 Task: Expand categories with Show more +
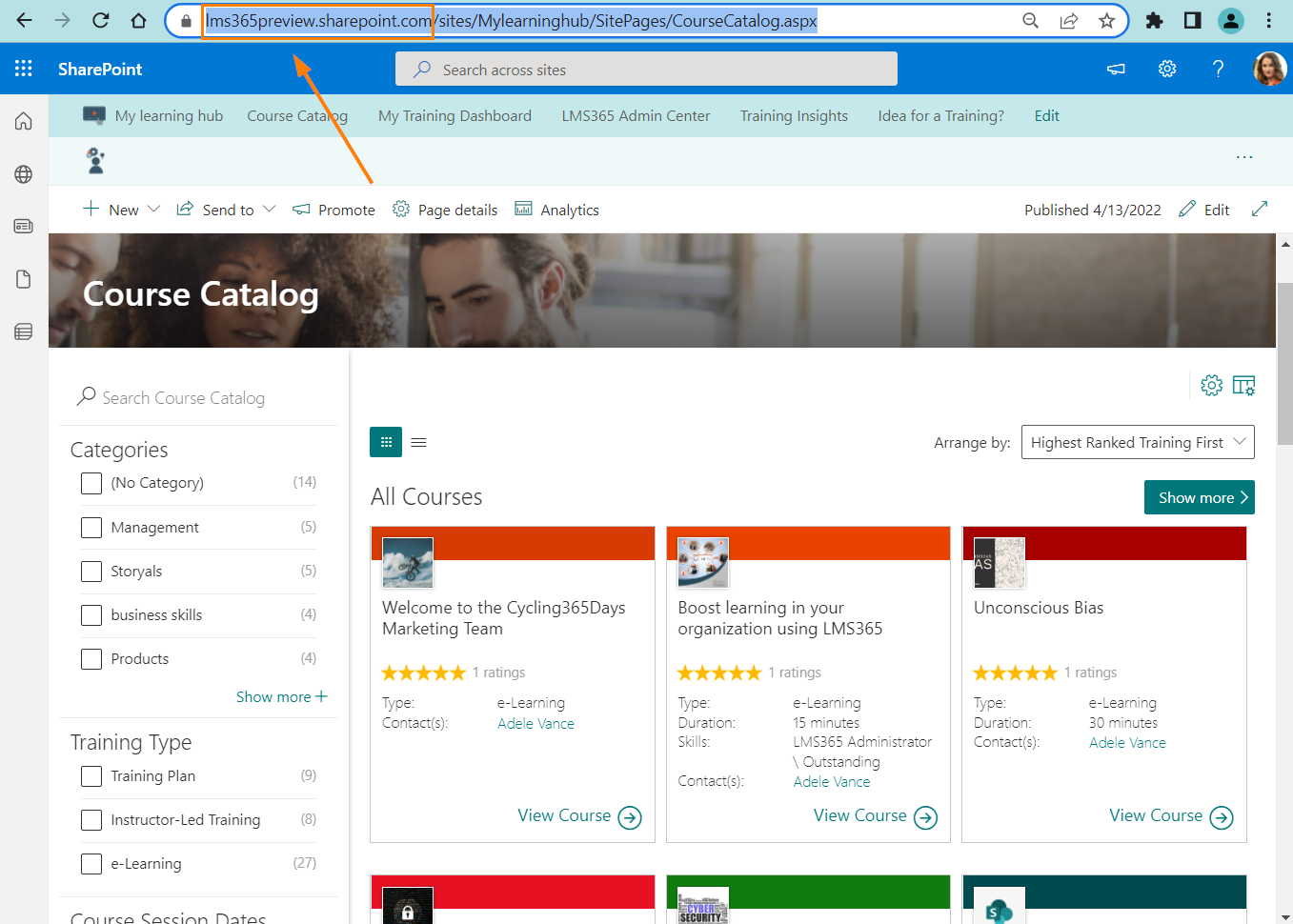pos(281,696)
